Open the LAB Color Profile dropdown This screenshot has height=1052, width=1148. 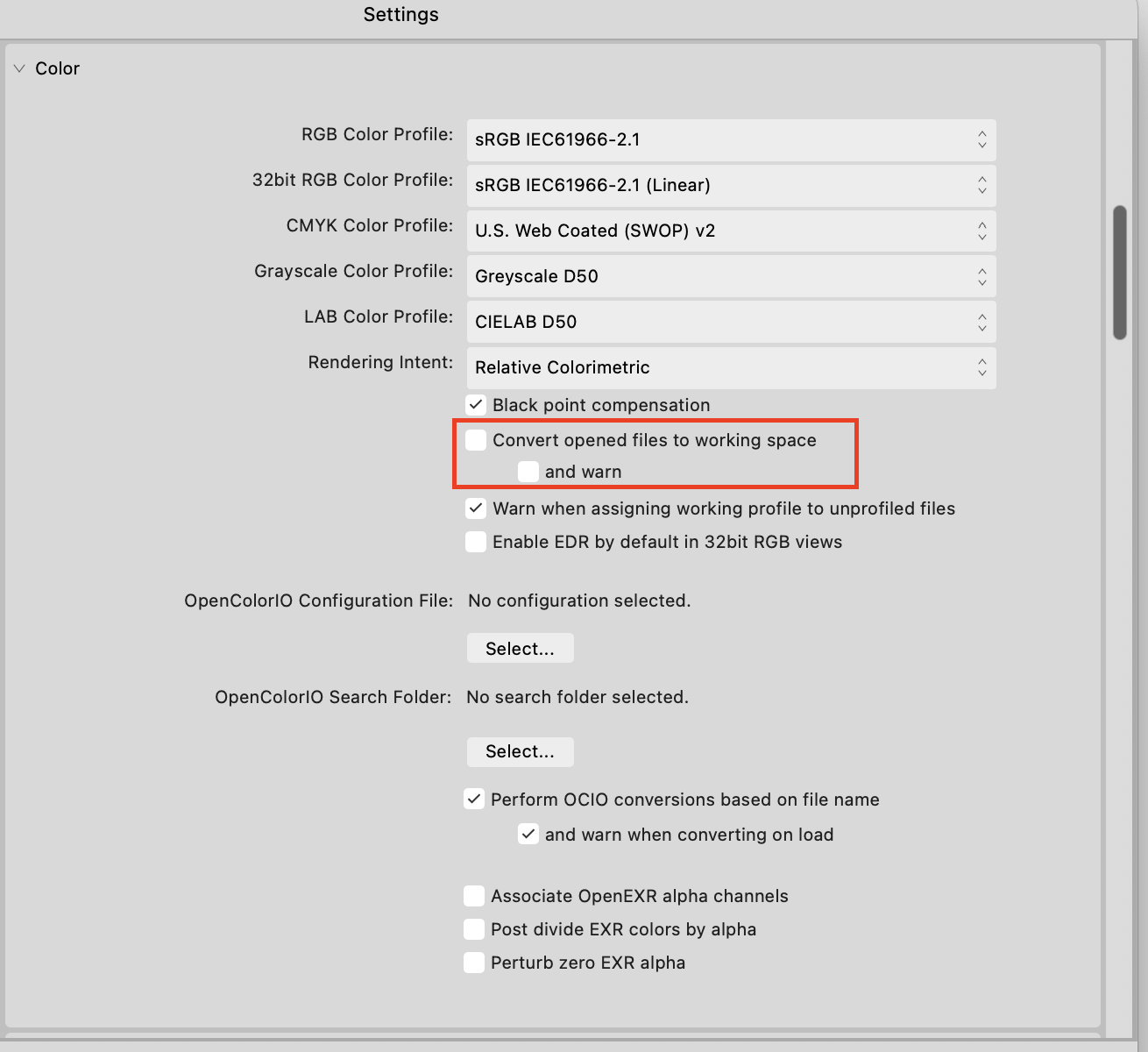pos(731,322)
